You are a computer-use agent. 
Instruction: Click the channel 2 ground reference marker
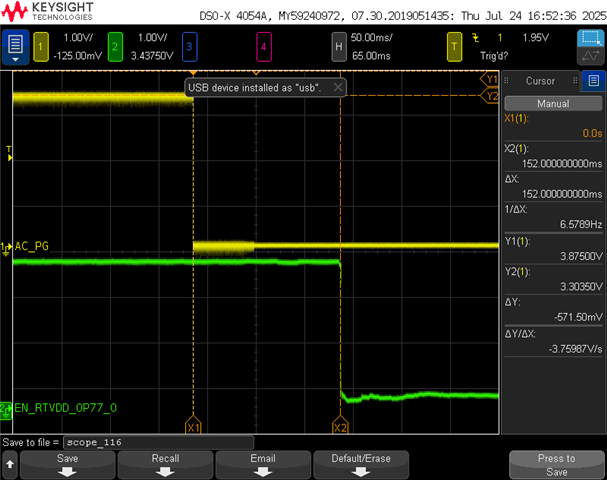6,411
